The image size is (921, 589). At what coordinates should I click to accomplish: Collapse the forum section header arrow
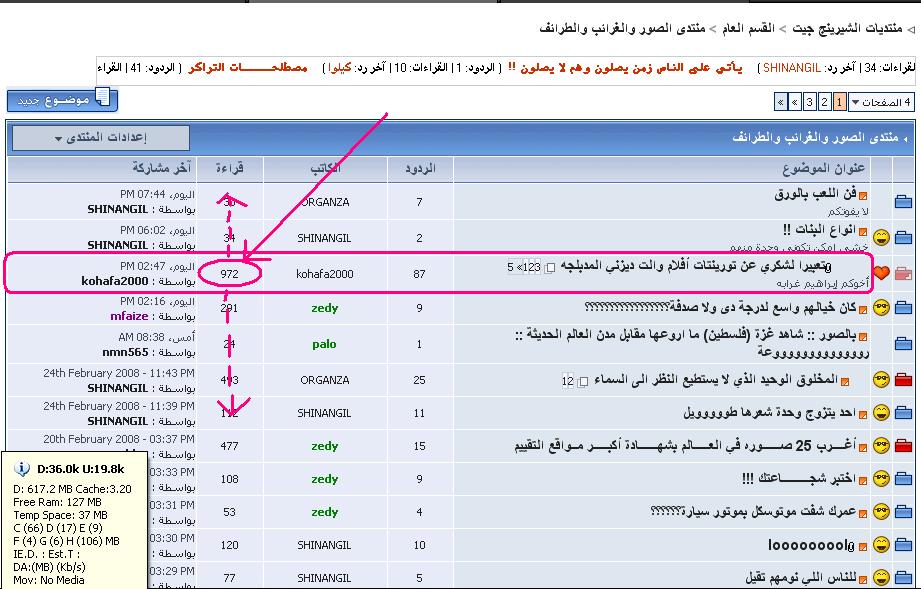point(906,137)
